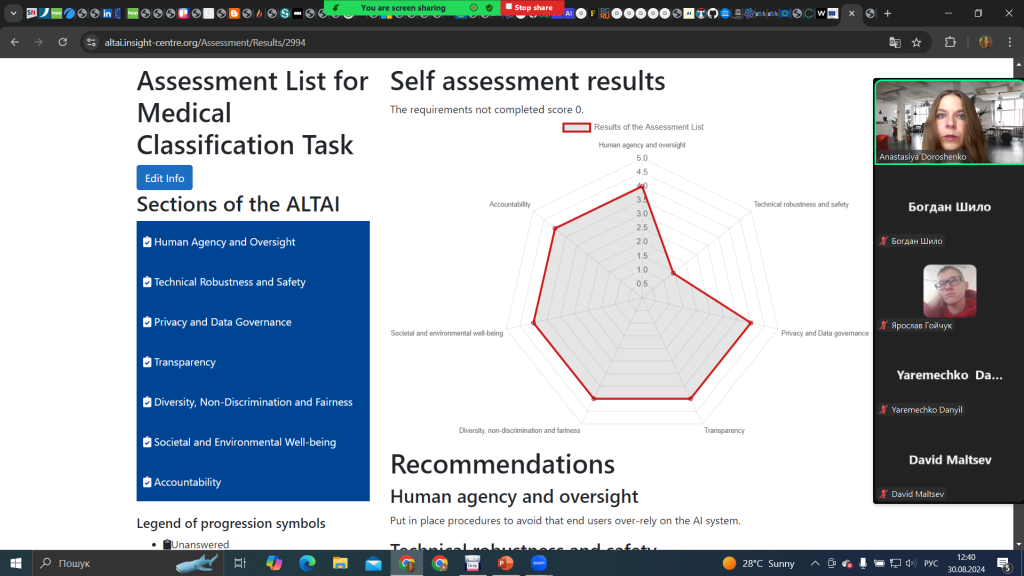
Task: Open Diversity, Non-Discrimination and Fairness section
Action: click(253, 402)
